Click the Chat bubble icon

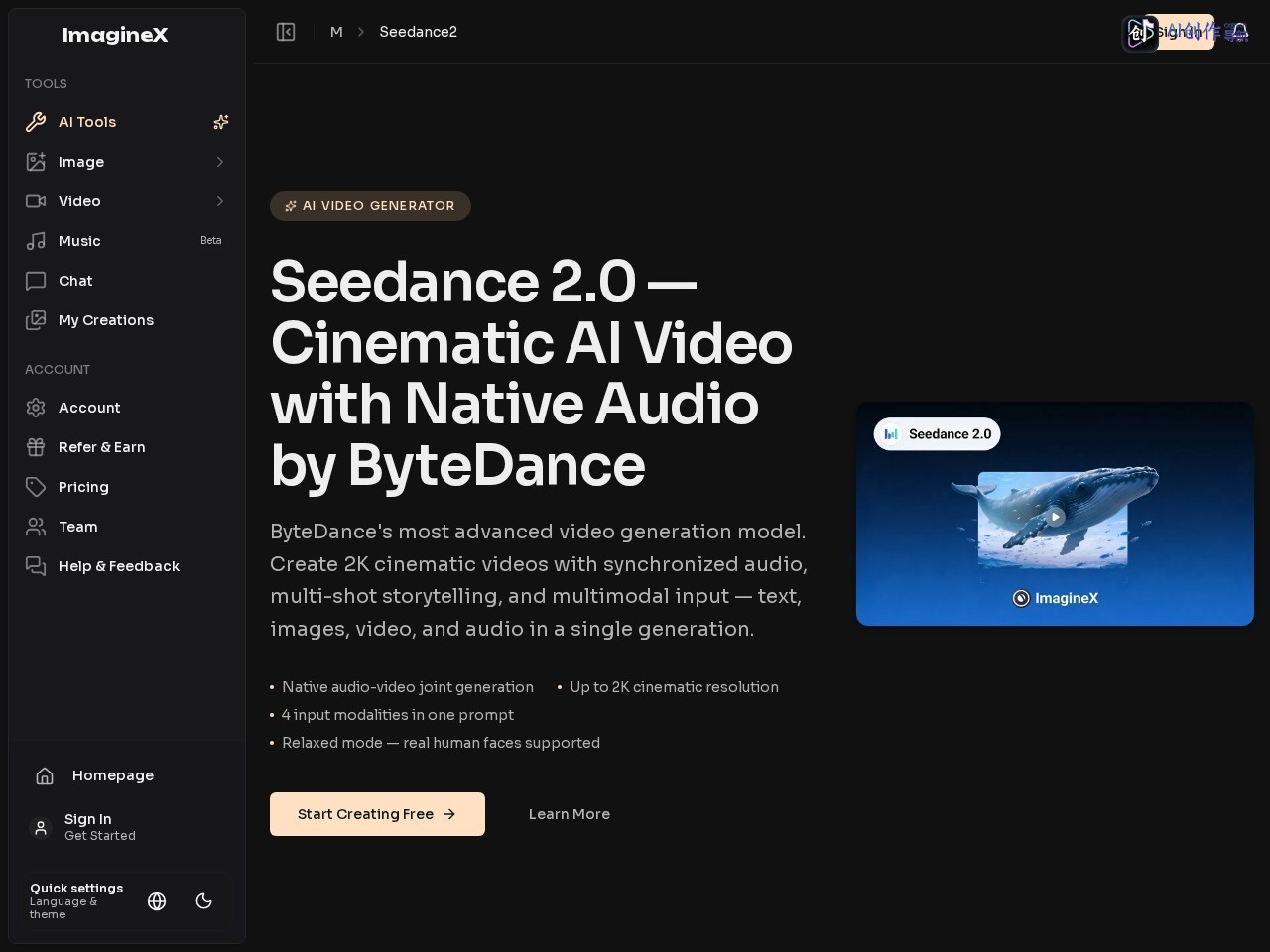click(x=36, y=281)
